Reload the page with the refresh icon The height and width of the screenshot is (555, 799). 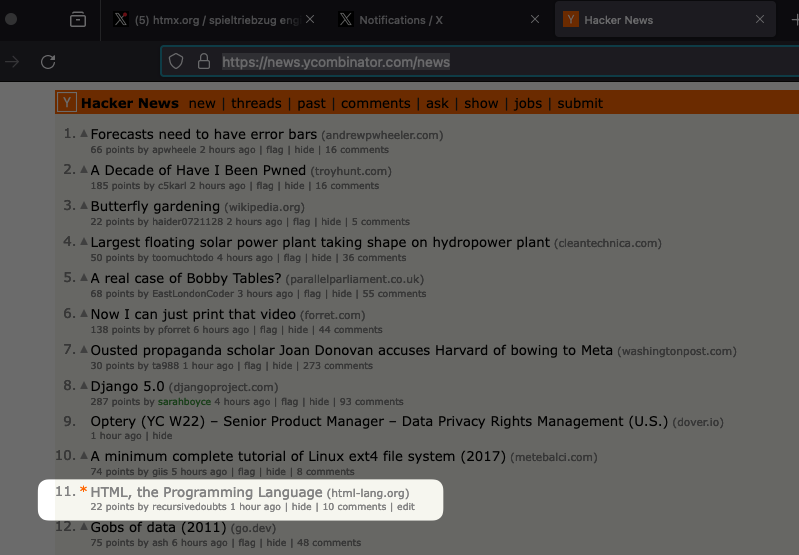tap(48, 62)
